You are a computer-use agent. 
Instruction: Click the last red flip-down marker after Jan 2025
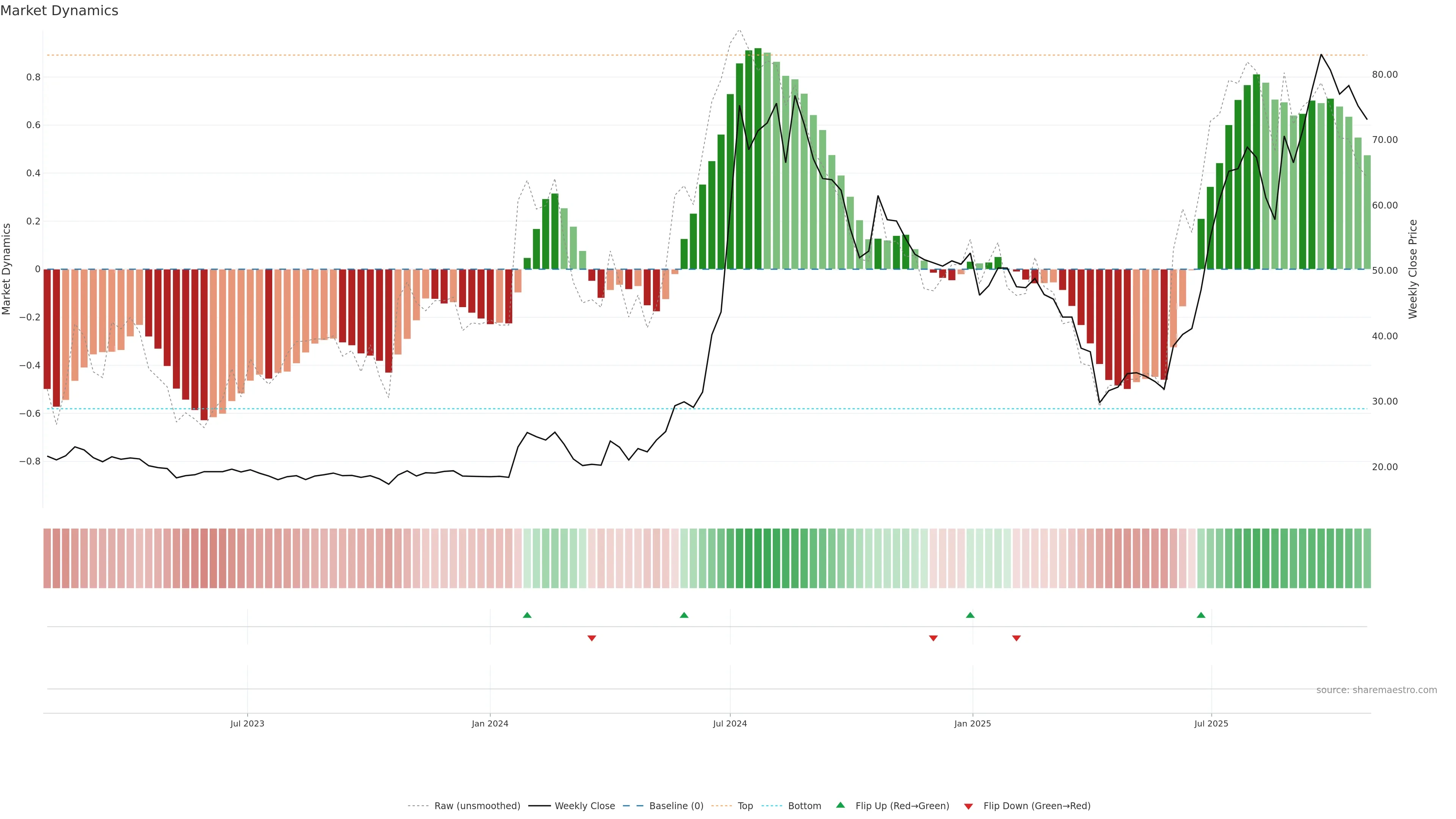pos(1016,638)
